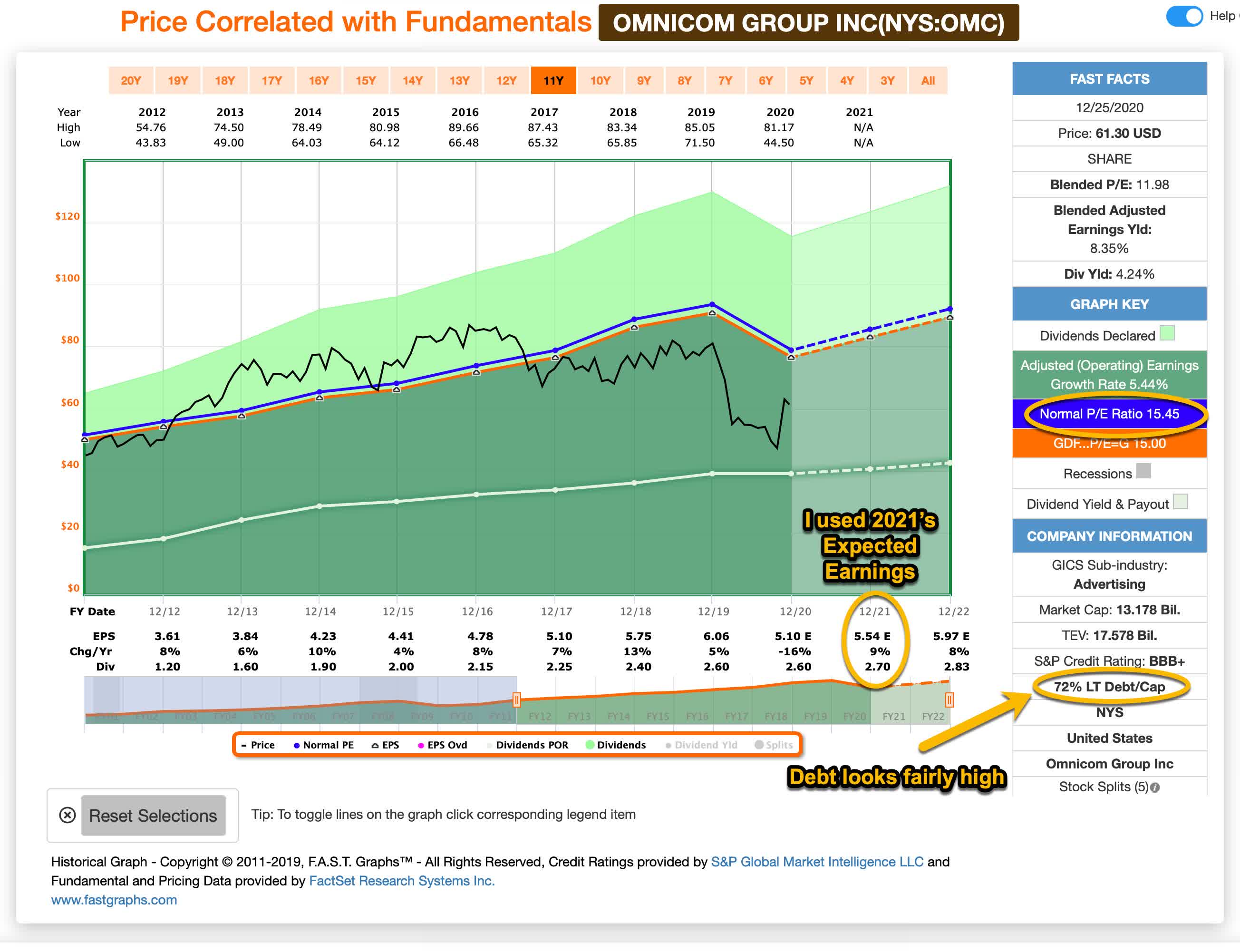This screenshot has height=952, width=1240.
Task: Open the Stock Splits info icon
Action: pyautogui.click(x=1155, y=787)
